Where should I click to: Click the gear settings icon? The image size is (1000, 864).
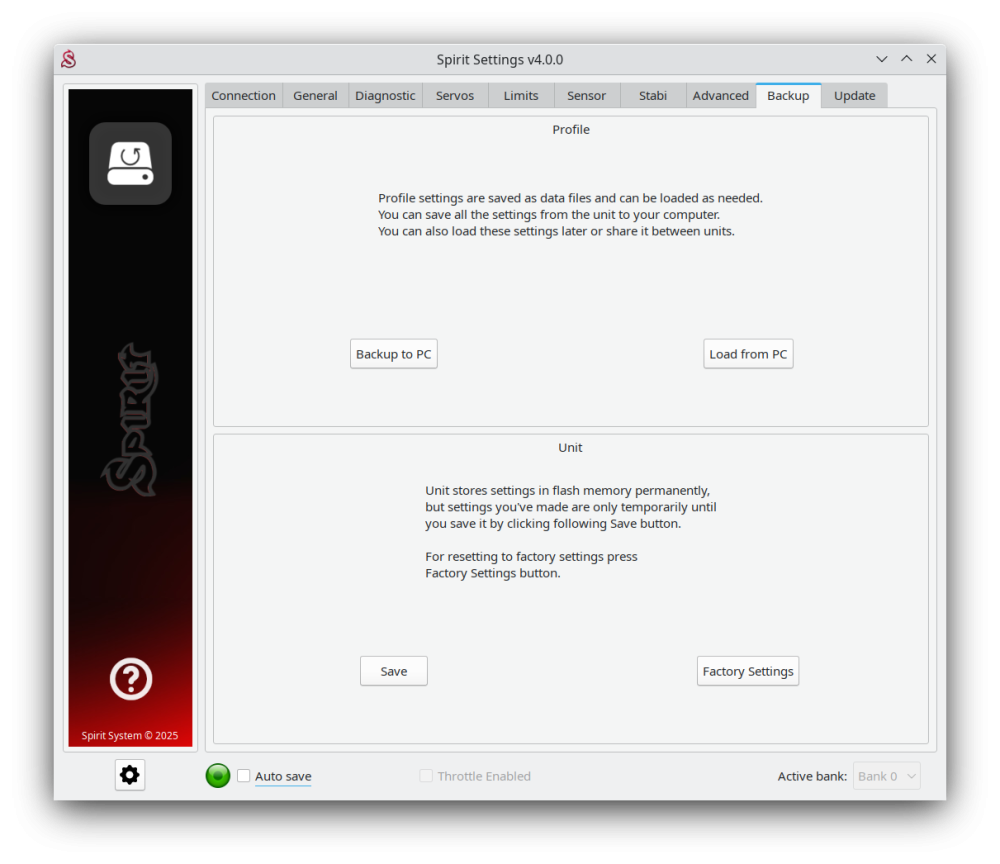[x=130, y=775]
